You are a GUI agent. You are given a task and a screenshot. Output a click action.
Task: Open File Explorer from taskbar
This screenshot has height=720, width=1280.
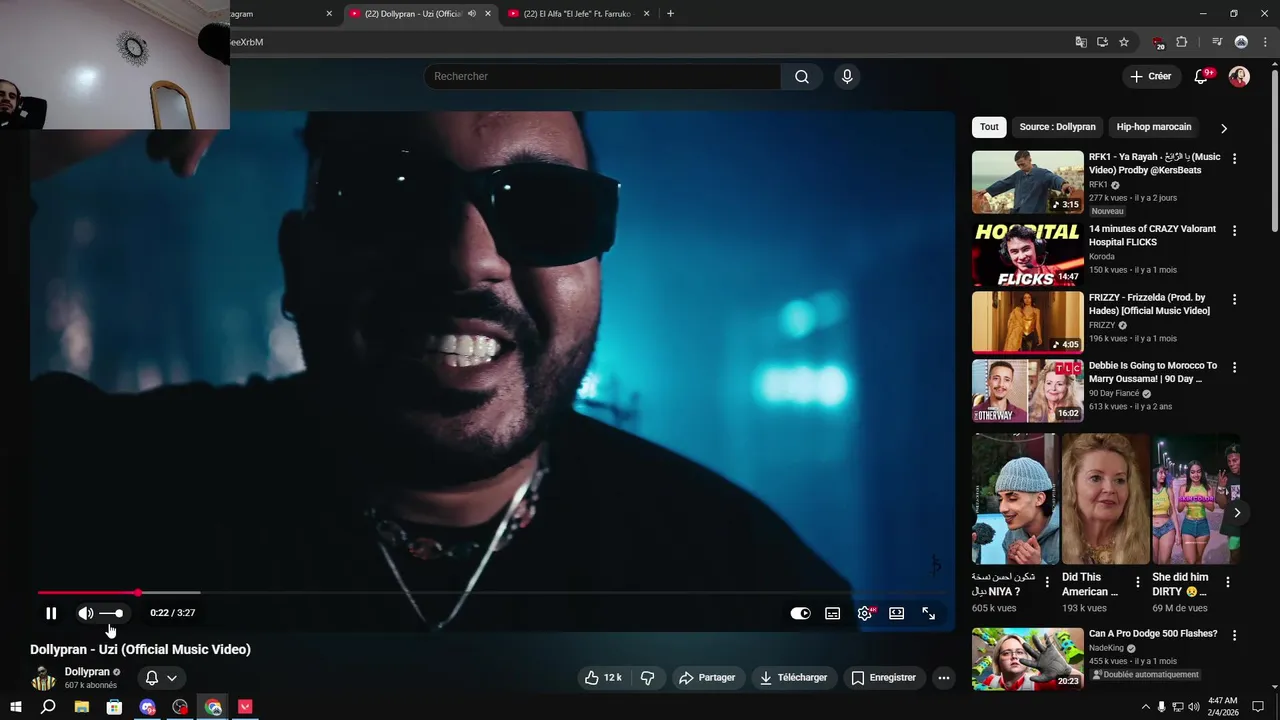click(81, 707)
